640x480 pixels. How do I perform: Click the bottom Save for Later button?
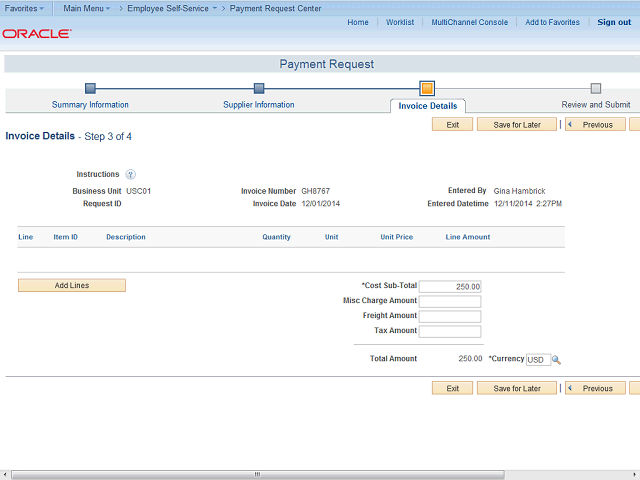point(517,388)
